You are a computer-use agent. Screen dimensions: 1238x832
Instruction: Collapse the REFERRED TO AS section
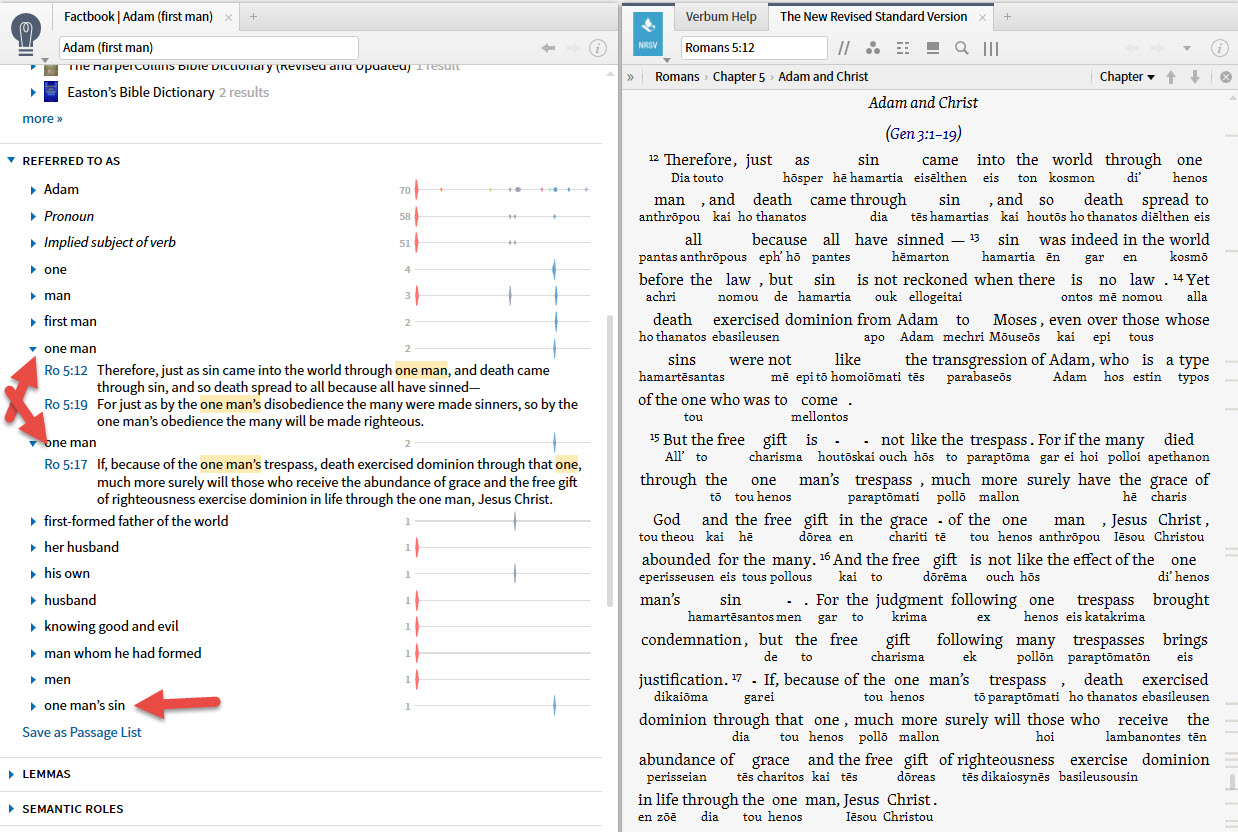click(x=12, y=161)
